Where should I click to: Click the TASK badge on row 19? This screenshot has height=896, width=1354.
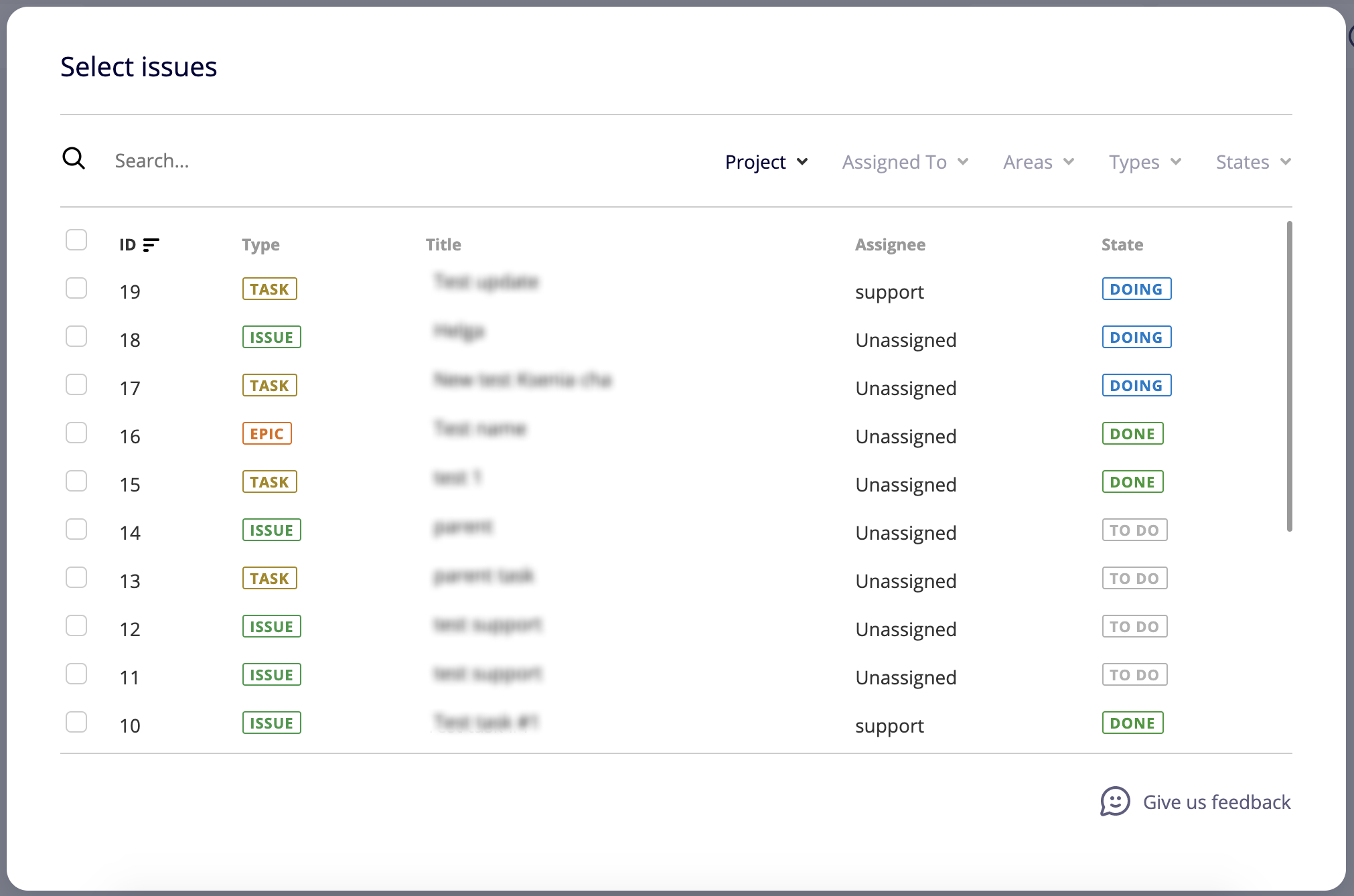269,289
